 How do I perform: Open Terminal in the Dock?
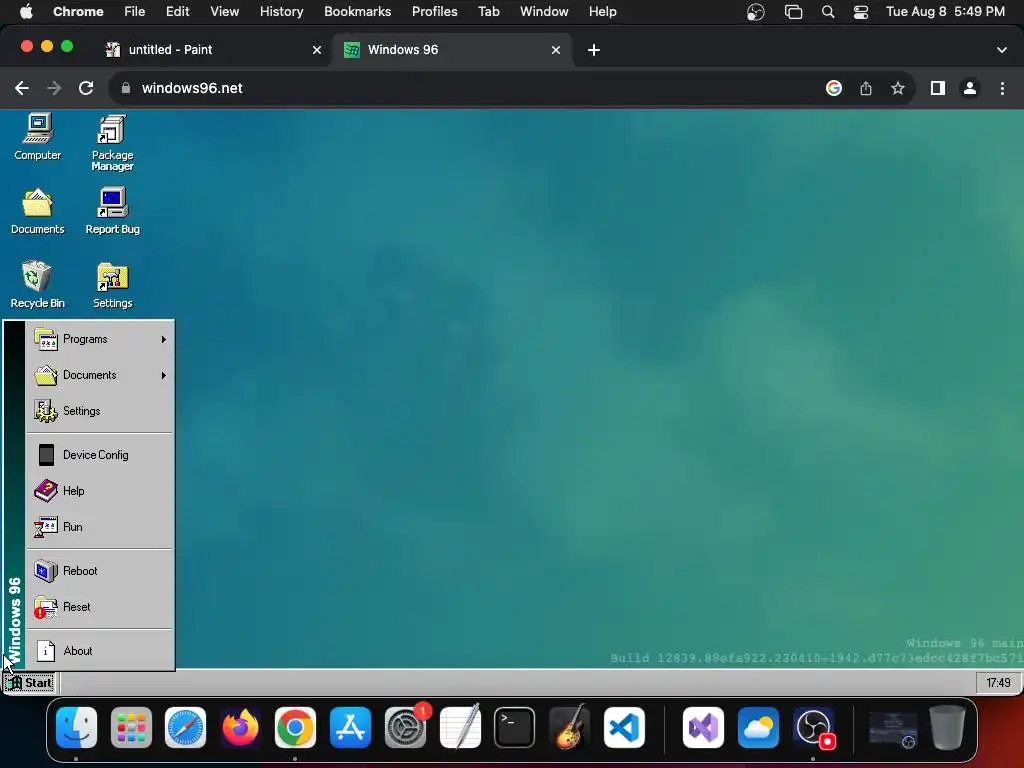(x=515, y=728)
